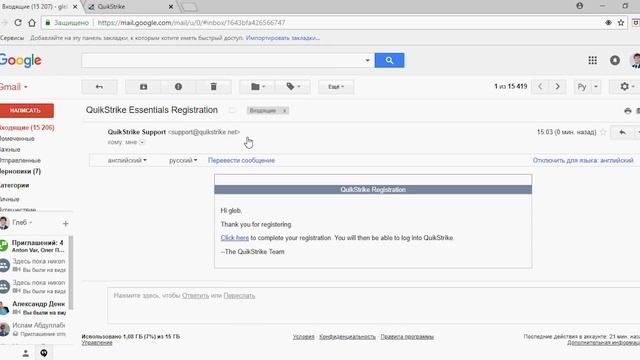640x360 pixels.
Task: Open 'Правила программы' footer link
Action: pos(407,337)
